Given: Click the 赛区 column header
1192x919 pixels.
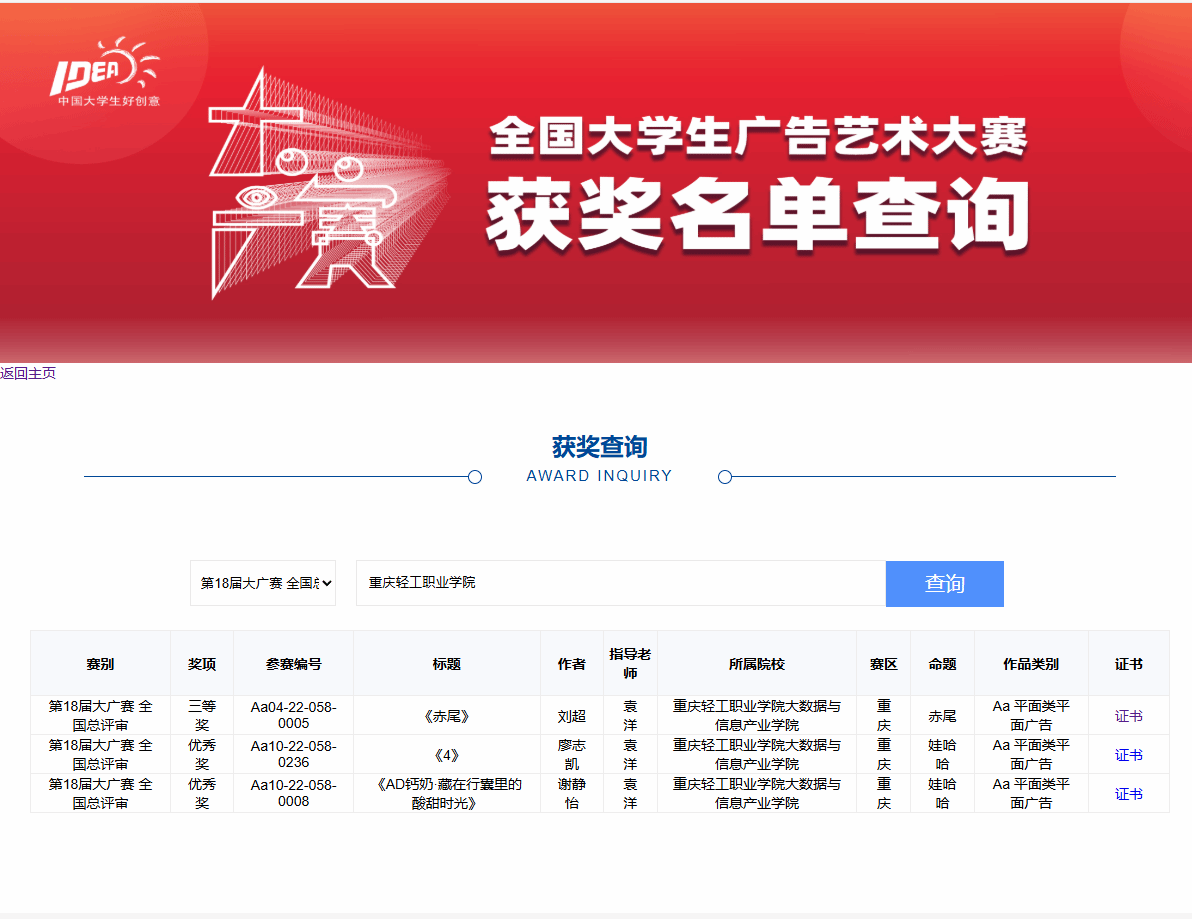Looking at the screenshot, I should [883, 664].
